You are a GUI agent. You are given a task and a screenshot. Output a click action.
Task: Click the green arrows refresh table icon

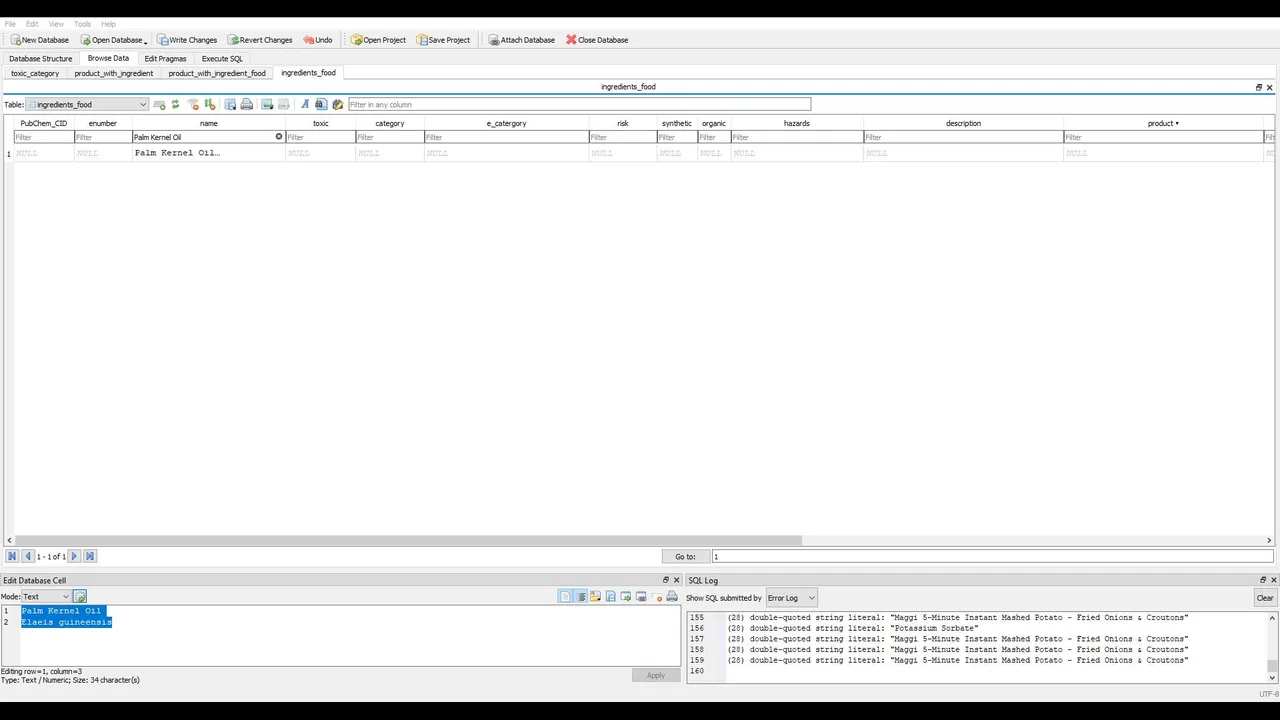(175, 104)
